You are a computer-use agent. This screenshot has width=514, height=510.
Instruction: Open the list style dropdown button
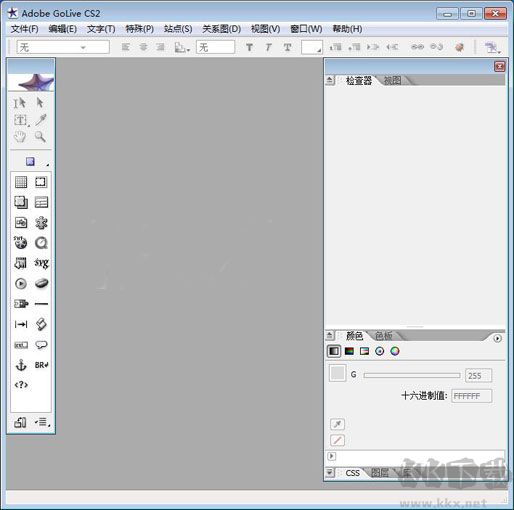click(182, 47)
